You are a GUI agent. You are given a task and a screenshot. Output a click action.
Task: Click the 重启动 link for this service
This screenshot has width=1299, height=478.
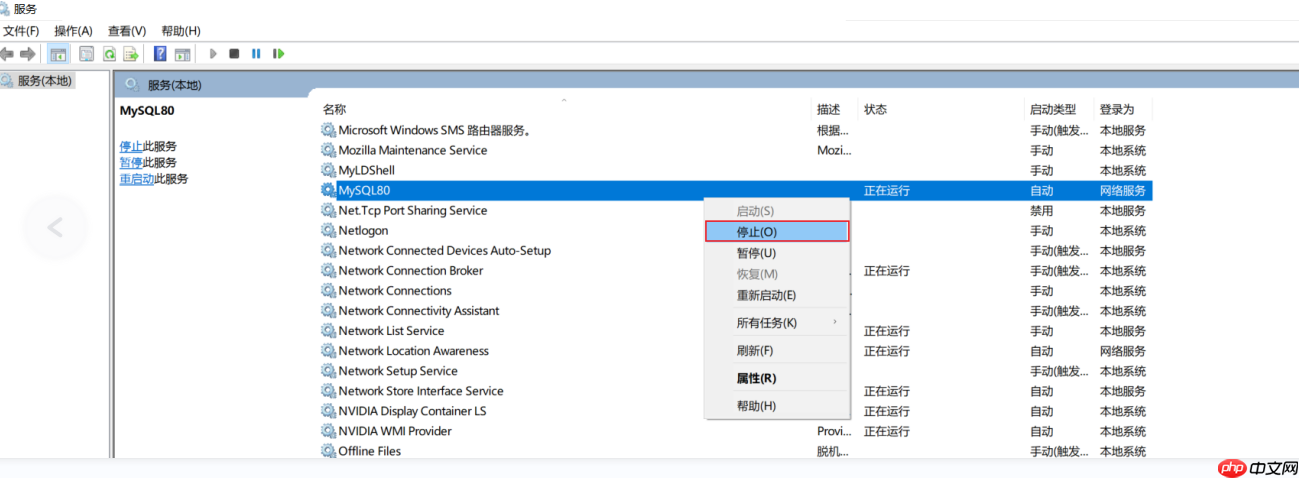coord(137,179)
